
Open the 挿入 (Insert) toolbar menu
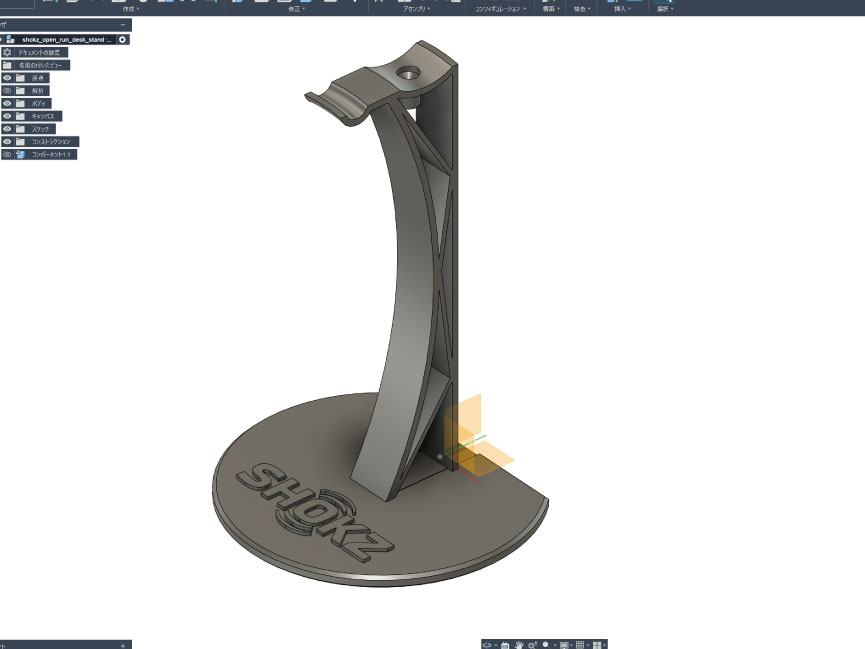(x=620, y=9)
